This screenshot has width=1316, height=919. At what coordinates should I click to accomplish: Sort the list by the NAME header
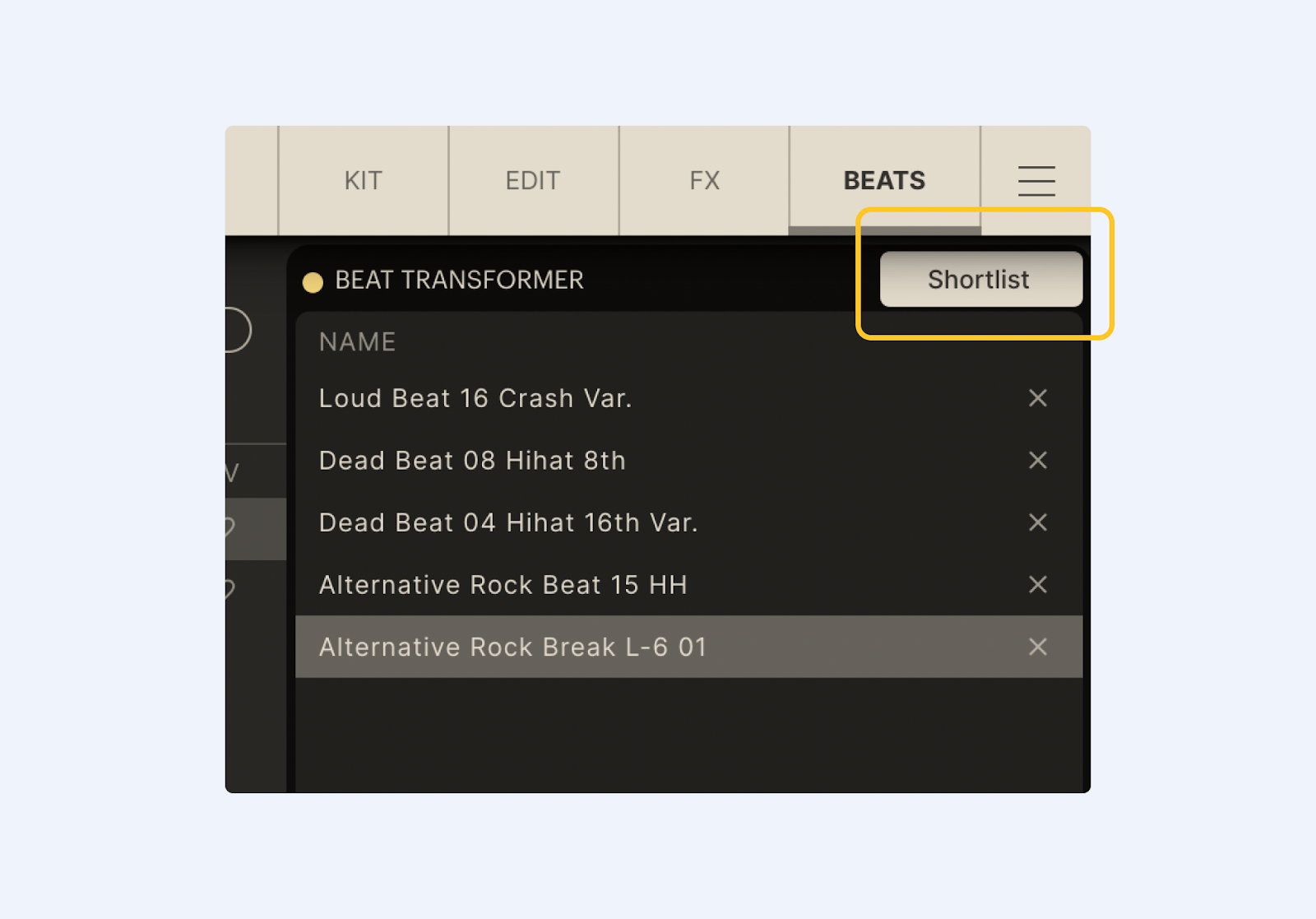coord(357,341)
